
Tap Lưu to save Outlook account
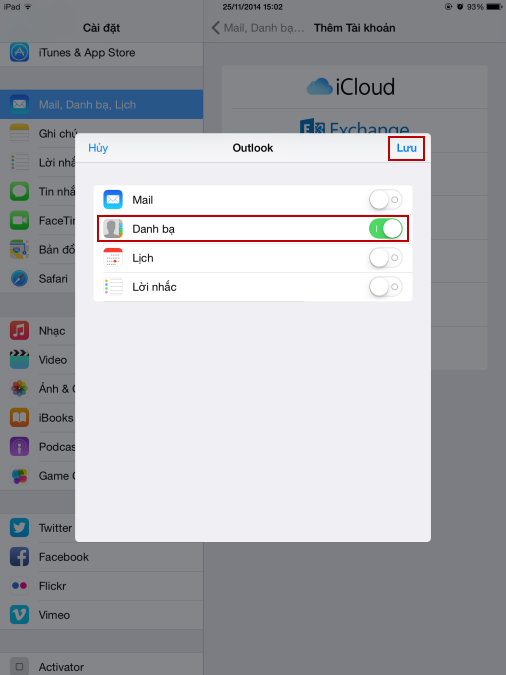click(406, 148)
